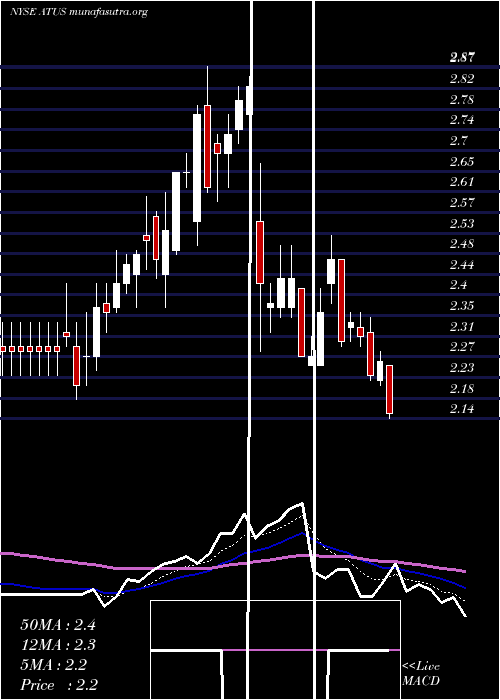Click the 'Price : 2.2' reading
The width and height of the screenshot is (500, 700).
pos(59,685)
